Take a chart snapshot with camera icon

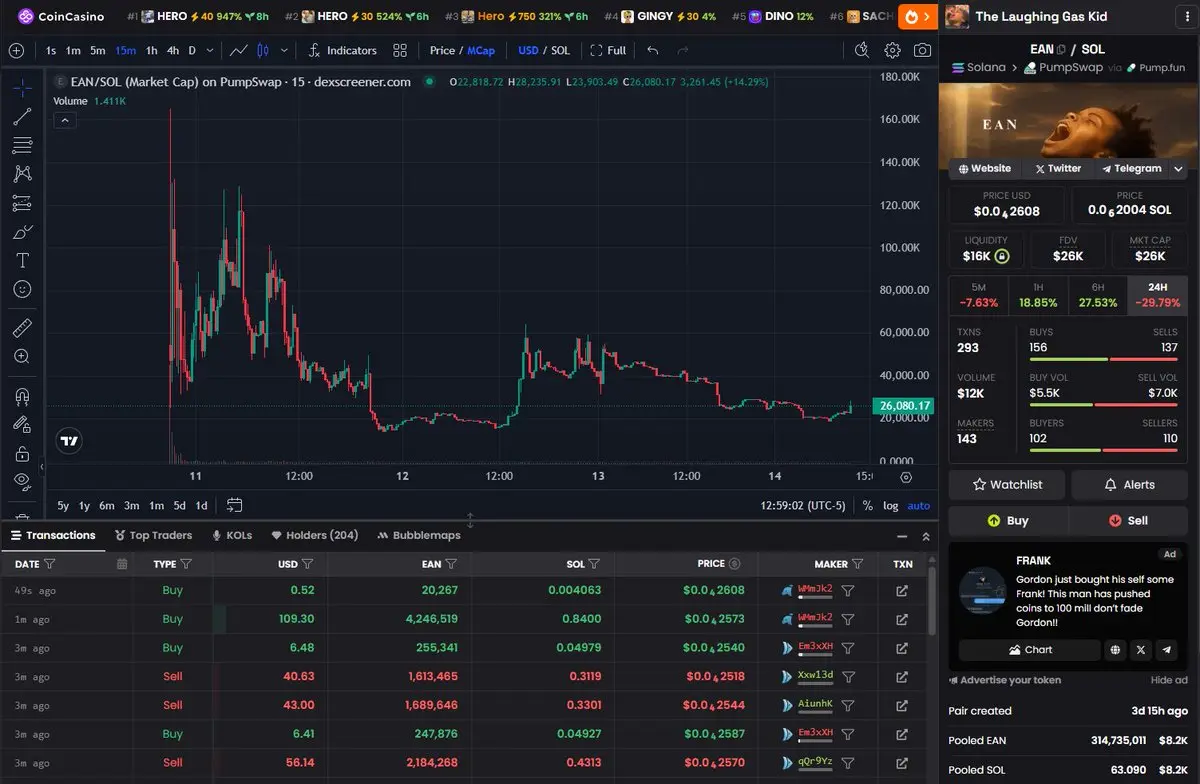[922, 50]
